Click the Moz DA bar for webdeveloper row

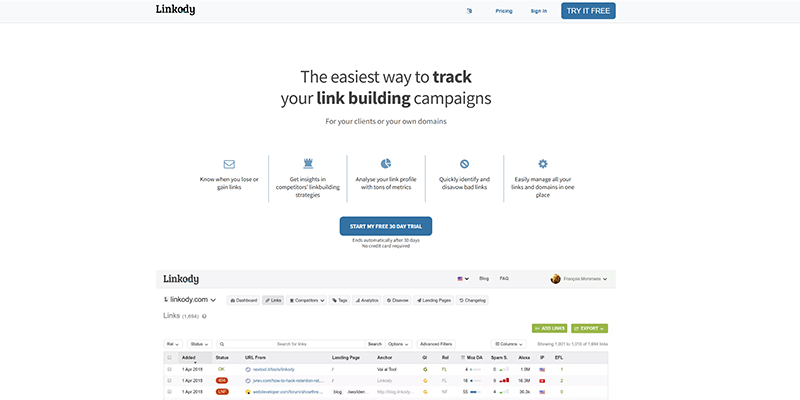[x=475, y=392]
